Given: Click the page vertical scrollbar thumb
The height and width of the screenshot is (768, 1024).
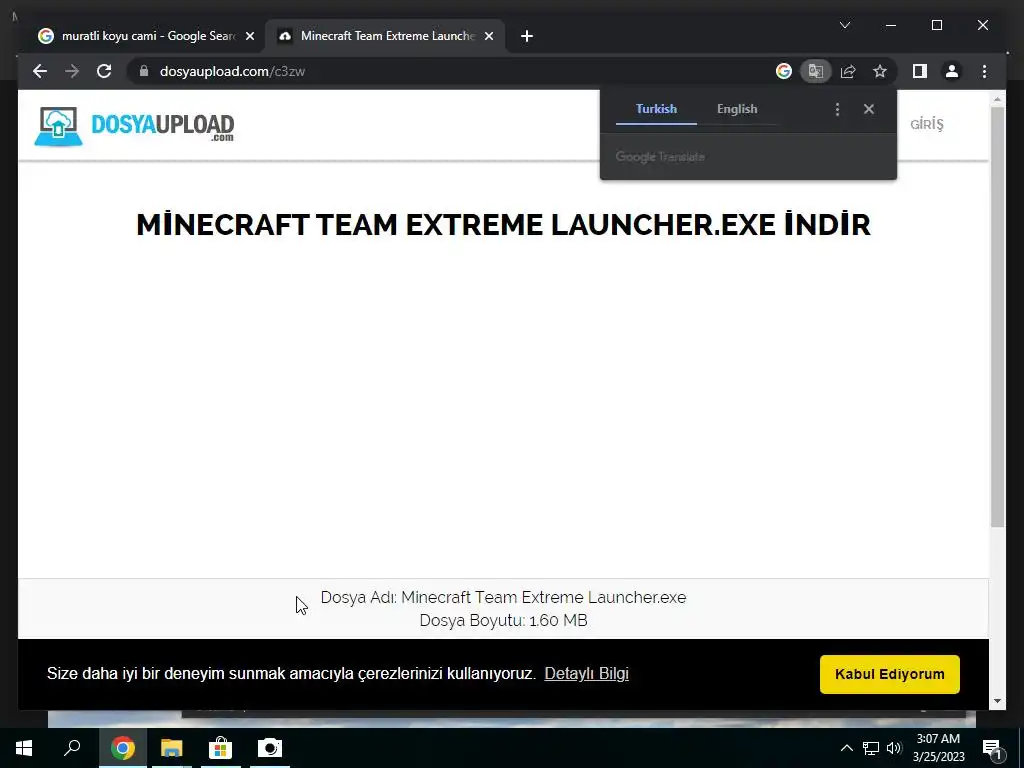Looking at the screenshot, I should (x=997, y=317).
